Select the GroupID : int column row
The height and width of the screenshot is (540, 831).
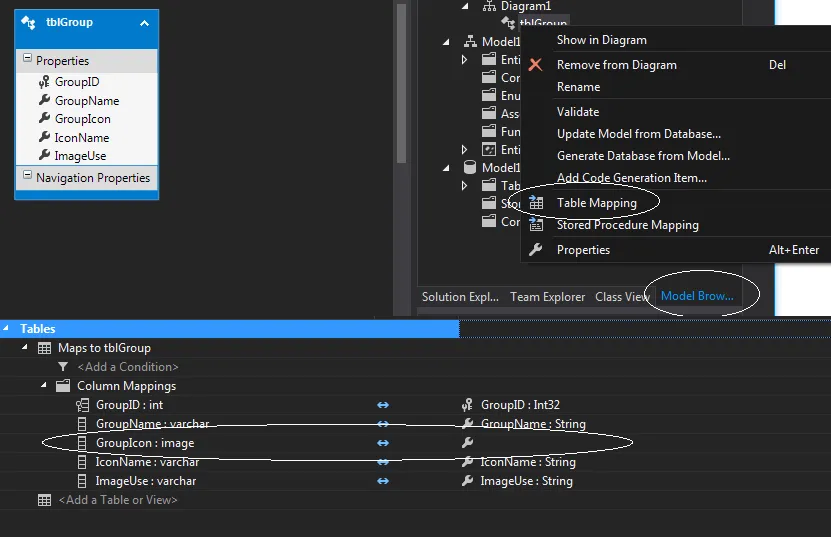[129, 405]
